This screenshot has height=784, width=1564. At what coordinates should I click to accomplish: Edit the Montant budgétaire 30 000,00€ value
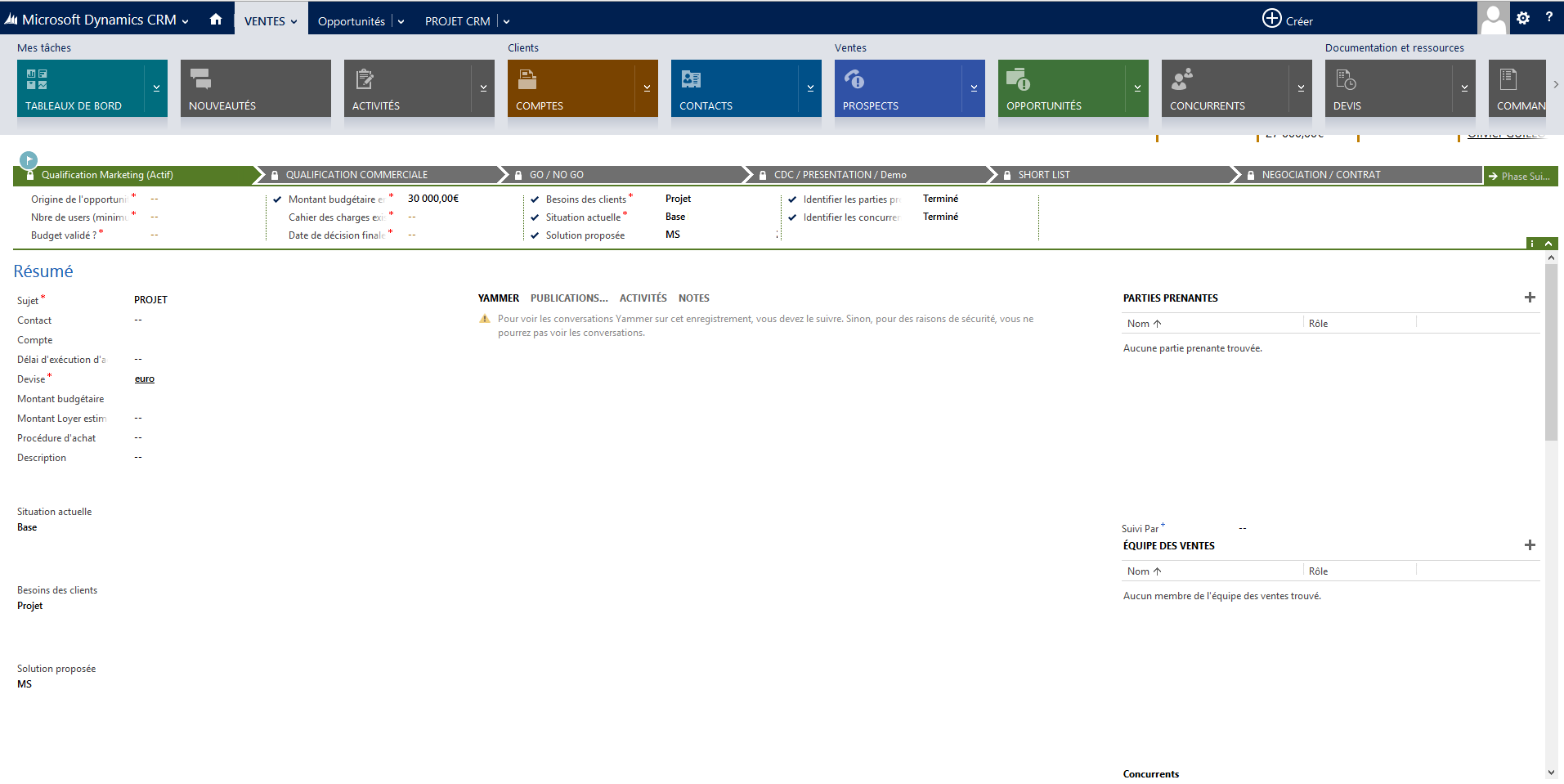(433, 199)
